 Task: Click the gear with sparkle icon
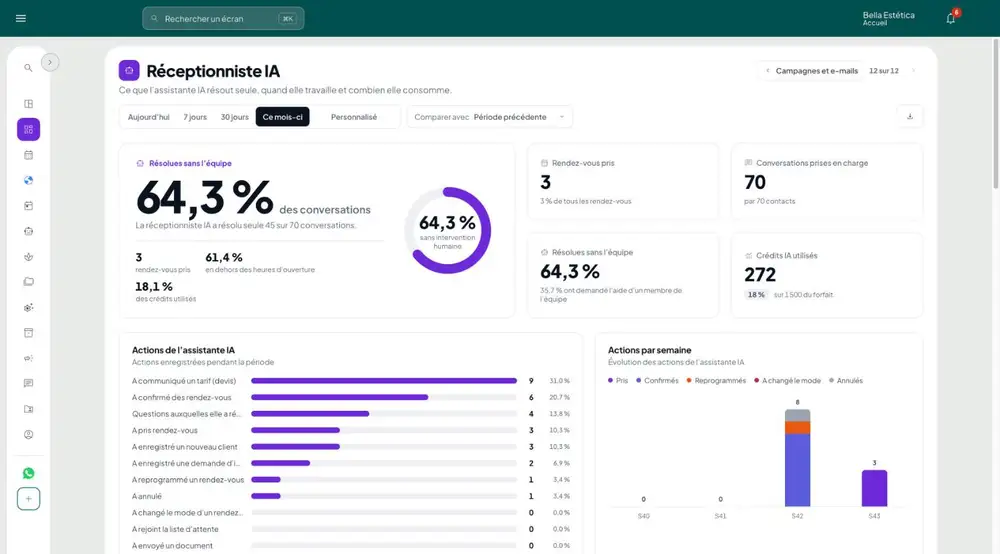point(28,307)
